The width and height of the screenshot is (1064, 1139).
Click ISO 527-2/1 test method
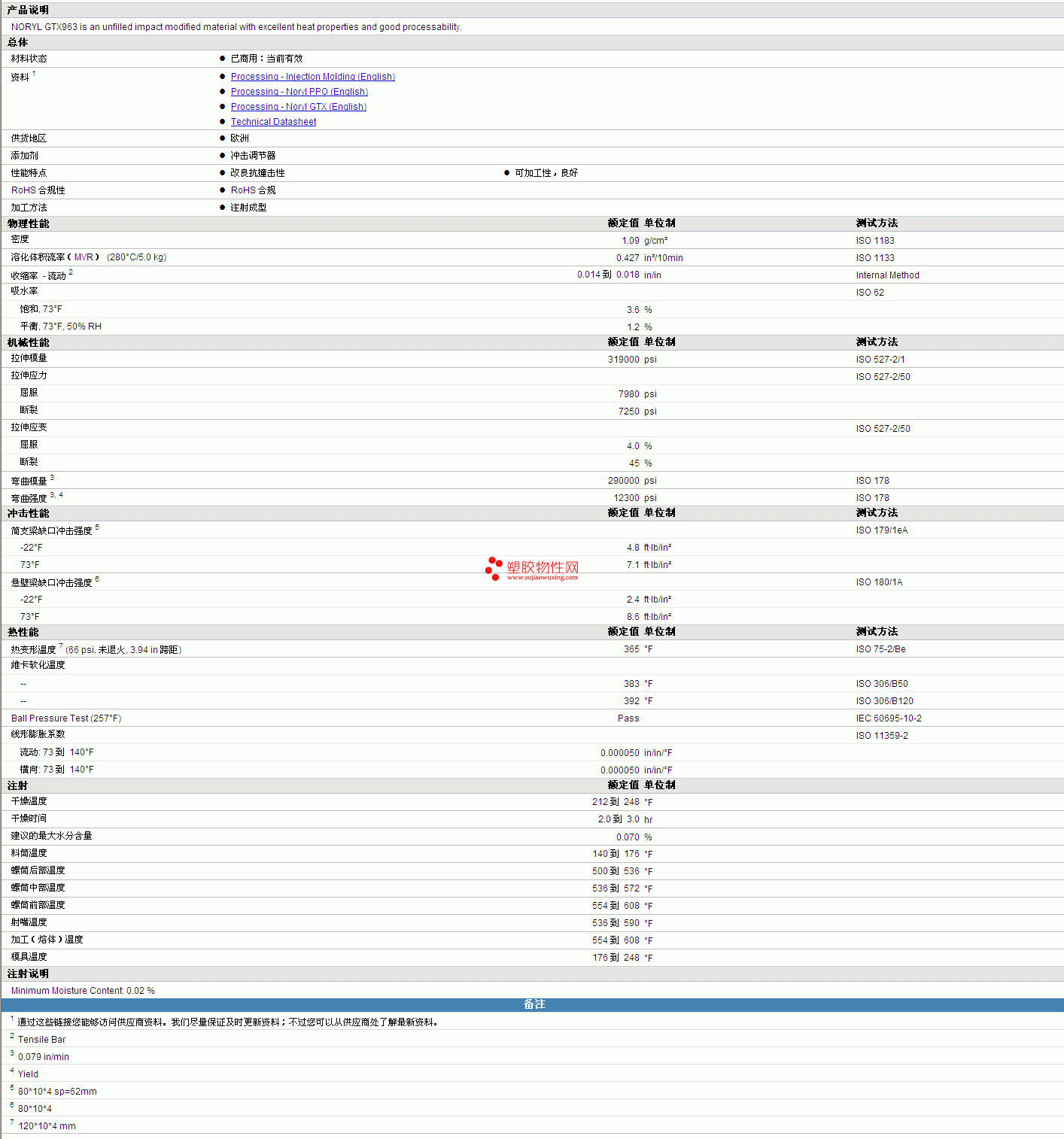[x=880, y=360]
